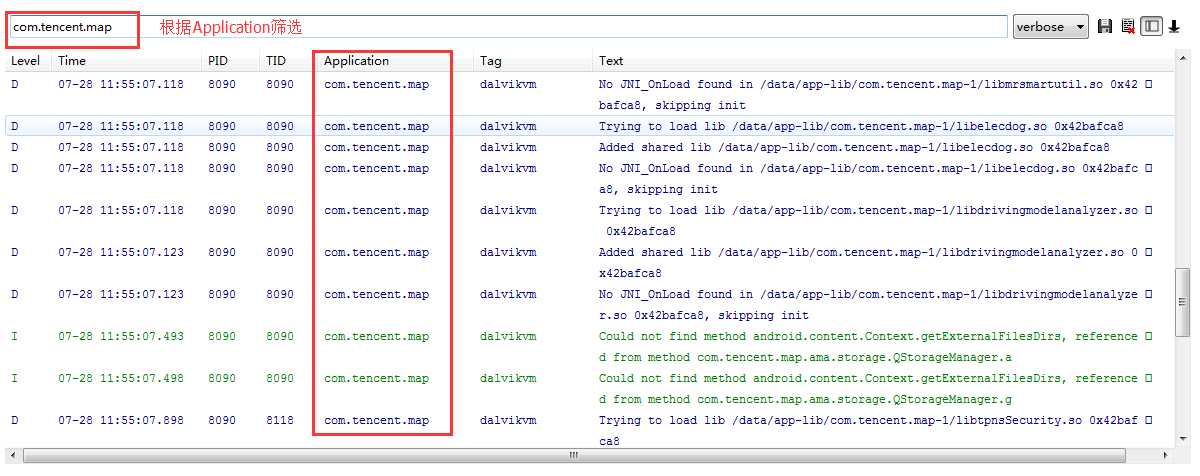Click the timestamp 07-28 11:55:07.498
1200x476 pixels.
(x=121, y=379)
